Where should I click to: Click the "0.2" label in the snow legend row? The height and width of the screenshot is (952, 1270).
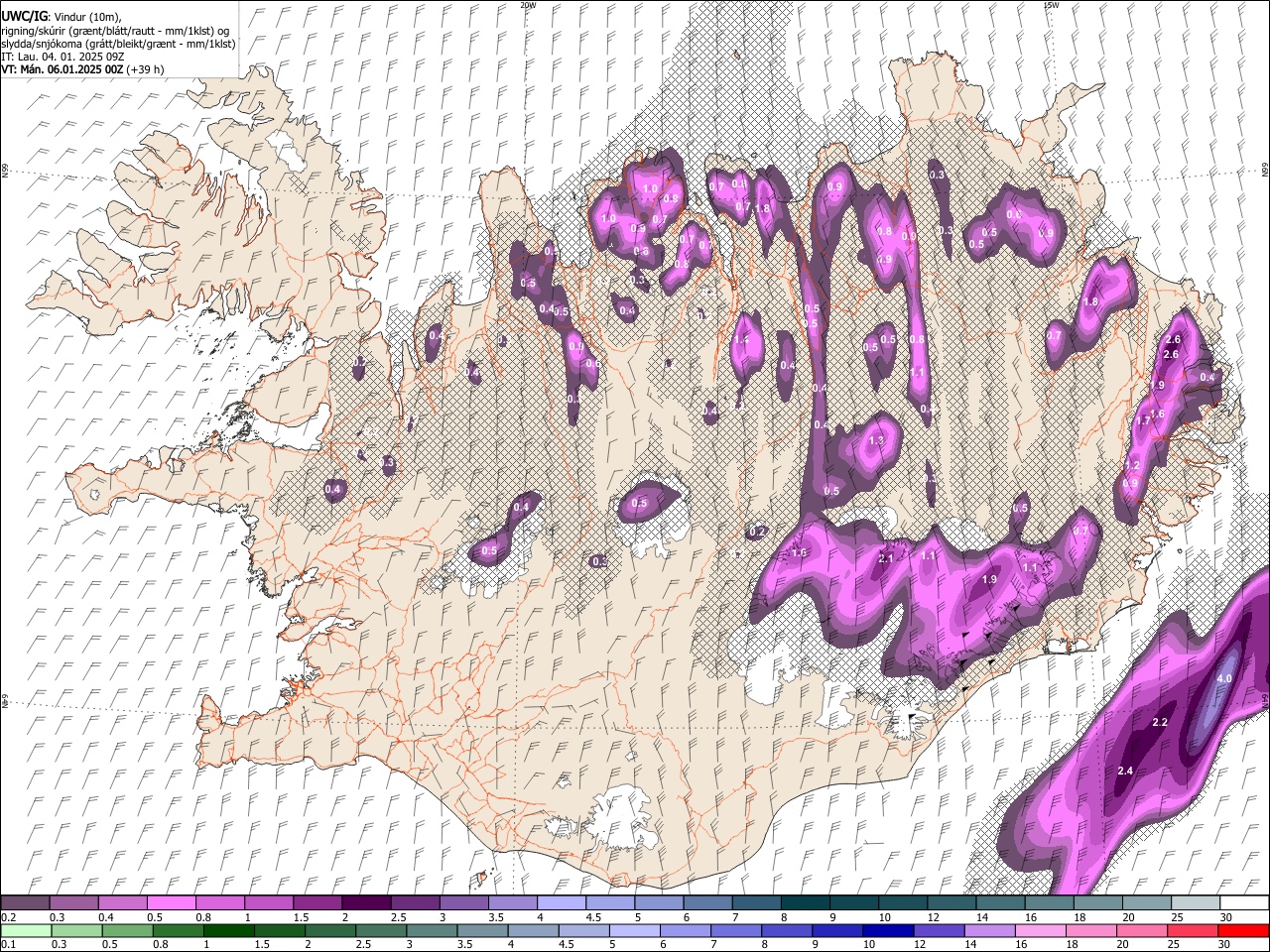tap(9, 917)
